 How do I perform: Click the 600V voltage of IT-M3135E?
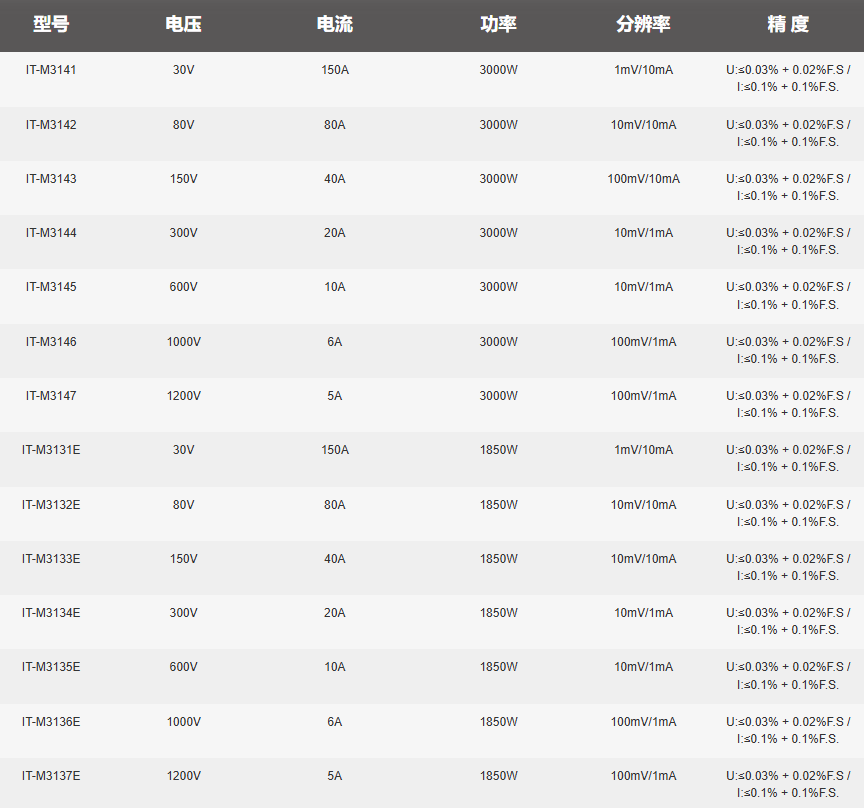pyautogui.click(x=183, y=667)
